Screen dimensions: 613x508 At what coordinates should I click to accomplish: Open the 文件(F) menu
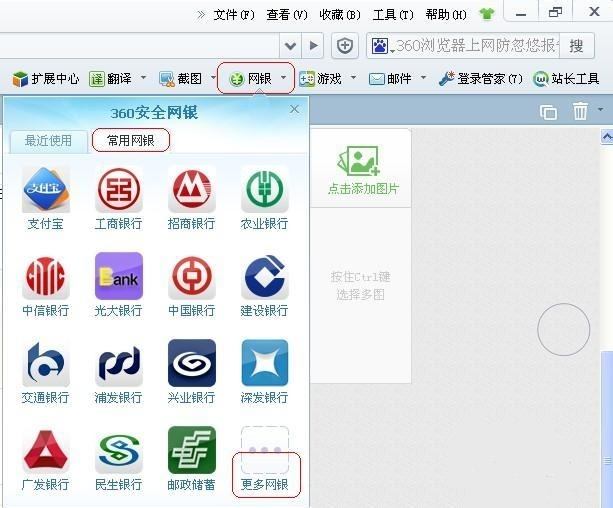pos(234,15)
